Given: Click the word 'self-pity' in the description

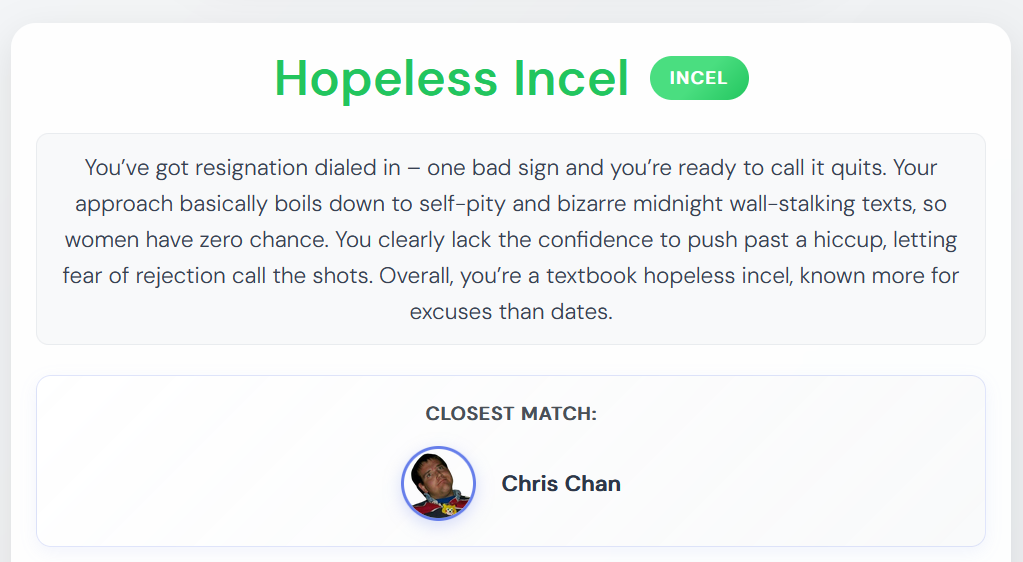Looking at the screenshot, I should (463, 204).
